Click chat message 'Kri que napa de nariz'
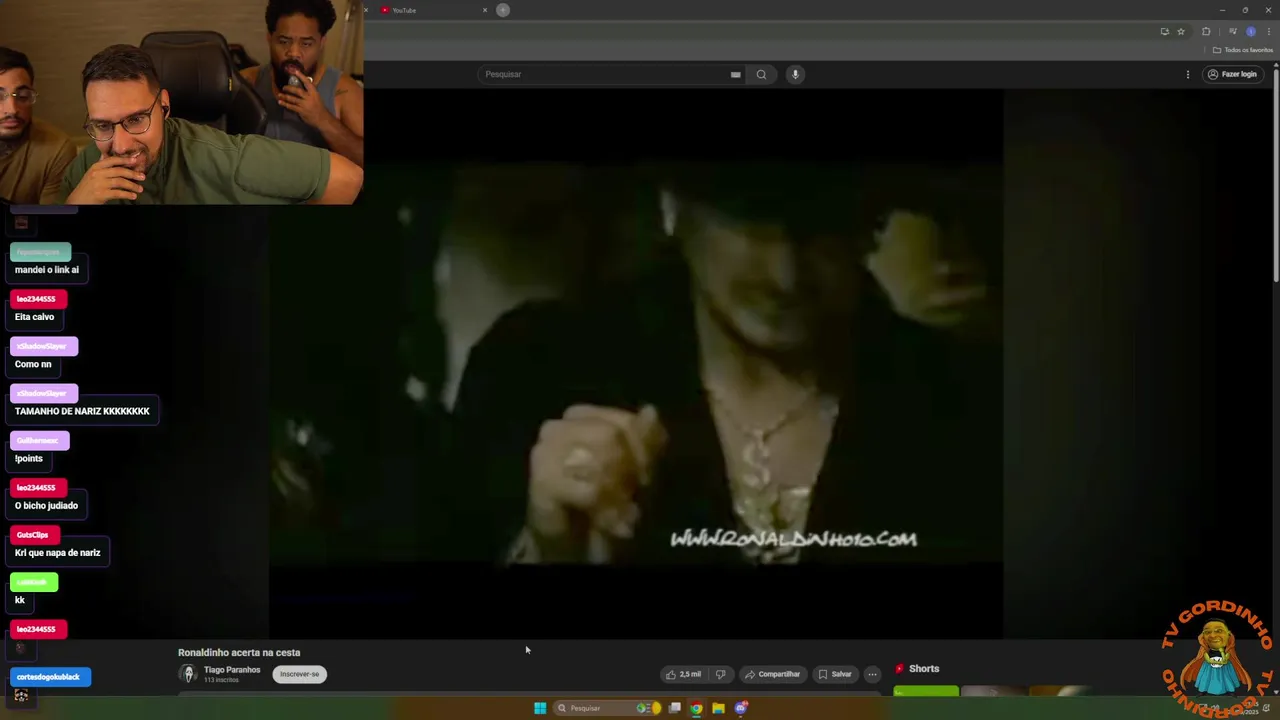Screen dimensions: 1280x720 pyautogui.click(x=58, y=553)
